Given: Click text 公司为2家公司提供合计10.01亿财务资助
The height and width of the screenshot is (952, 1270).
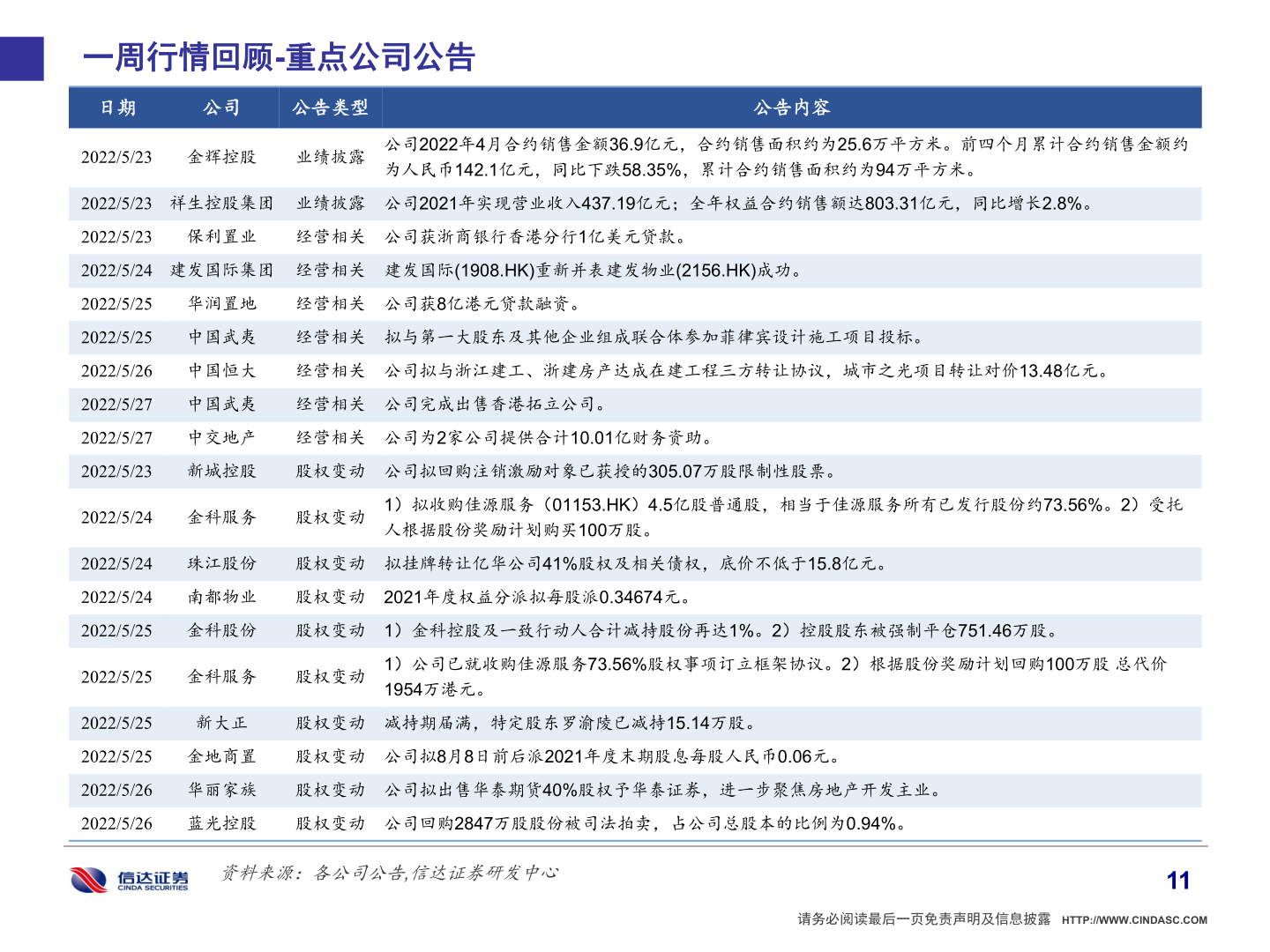Looking at the screenshot, I should [549, 438].
